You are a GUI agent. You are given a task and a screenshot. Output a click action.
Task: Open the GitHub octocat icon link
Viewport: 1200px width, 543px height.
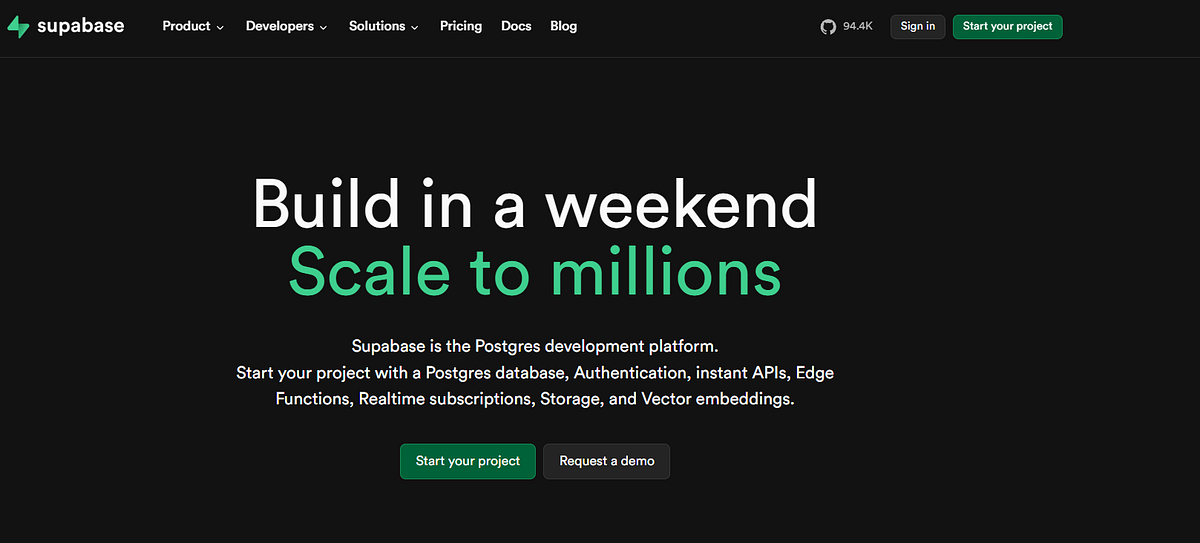tap(828, 27)
